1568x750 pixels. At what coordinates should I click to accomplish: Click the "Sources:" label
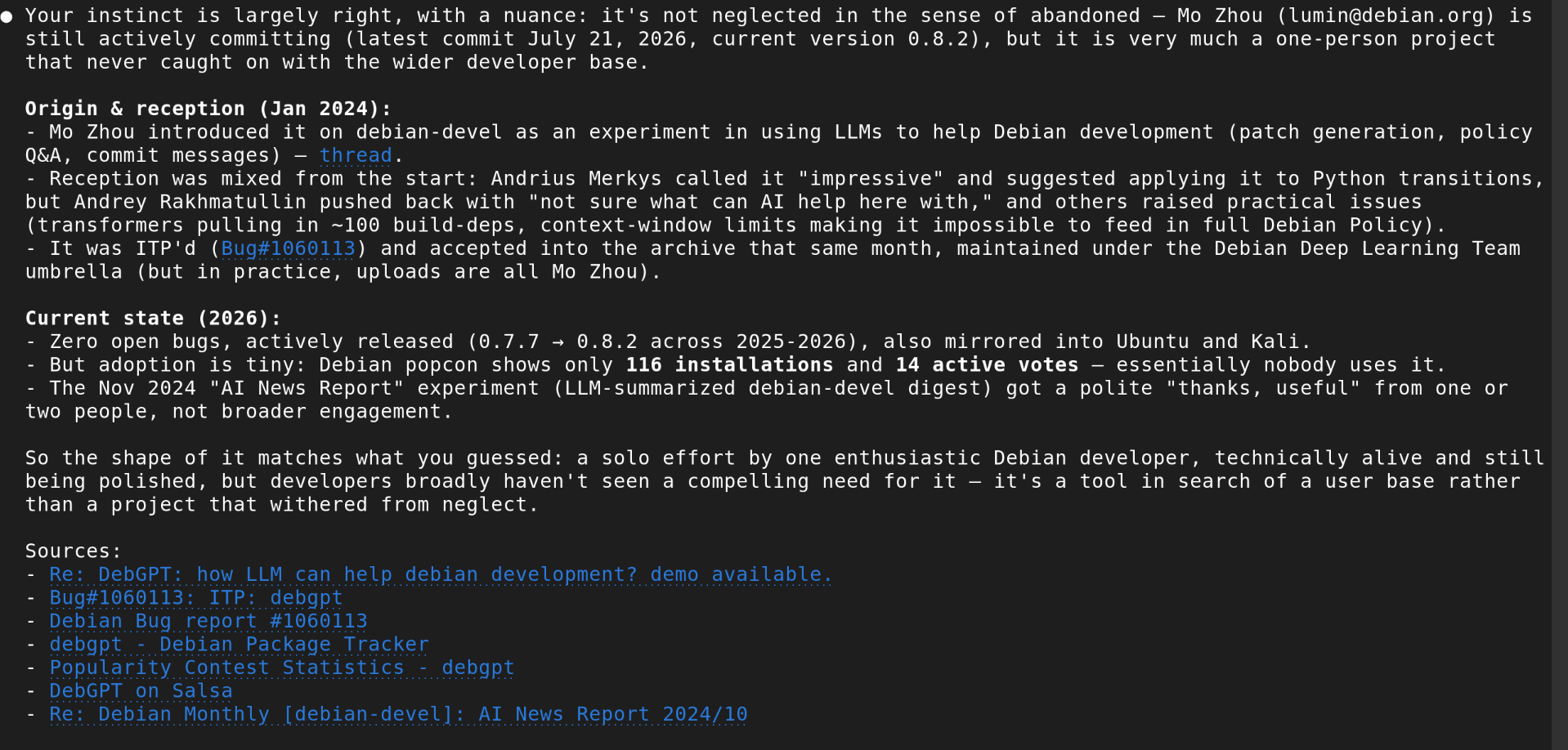tap(74, 551)
